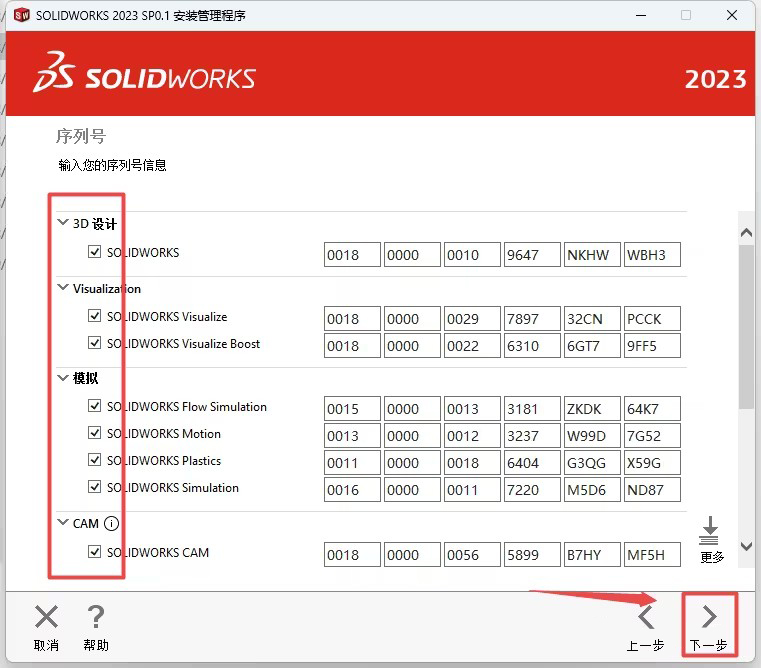The height and width of the screenshot is (668, 761).
Task: Click Visualize Boost serial field 6GT7
Action: pyautogui.click(x=592, y=346)
